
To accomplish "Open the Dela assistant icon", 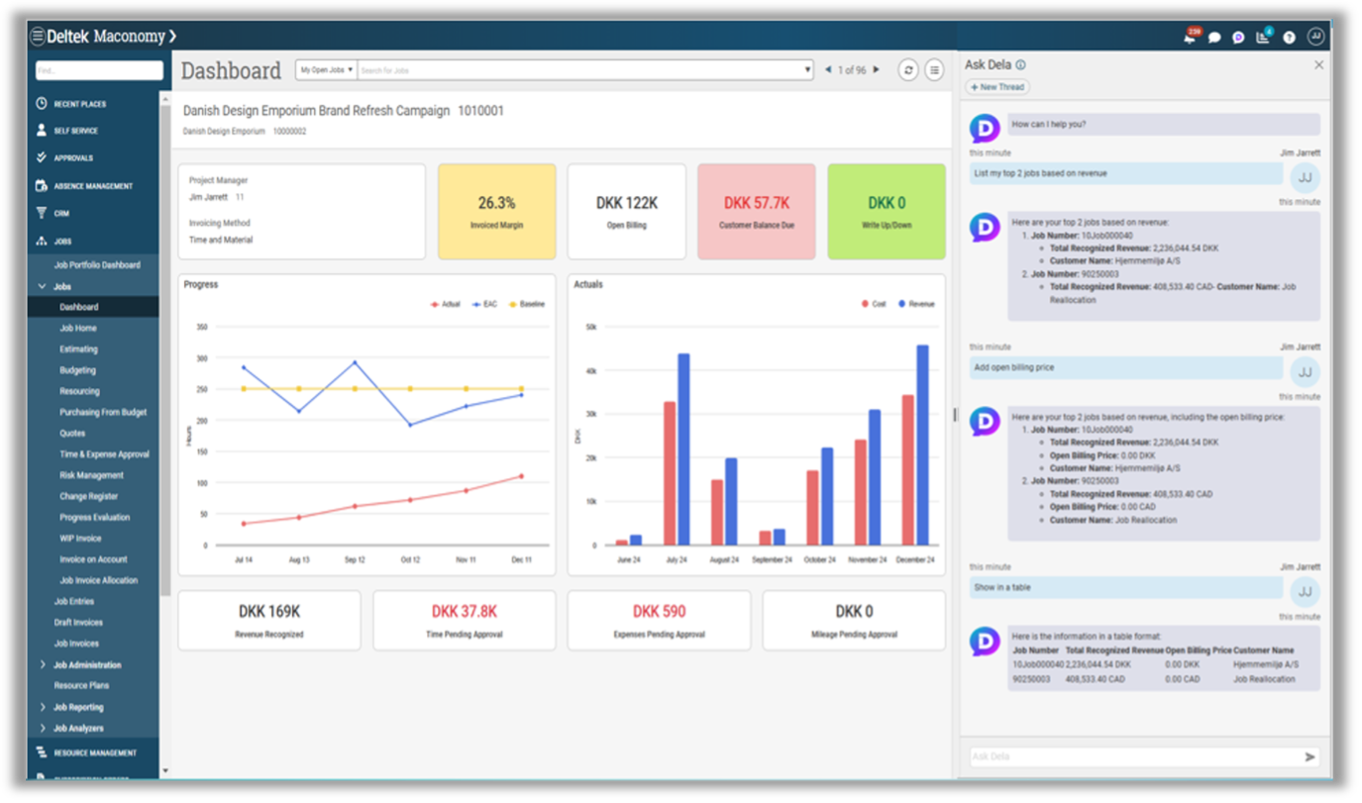I will pyautogui.click(x=1238, y=36).
